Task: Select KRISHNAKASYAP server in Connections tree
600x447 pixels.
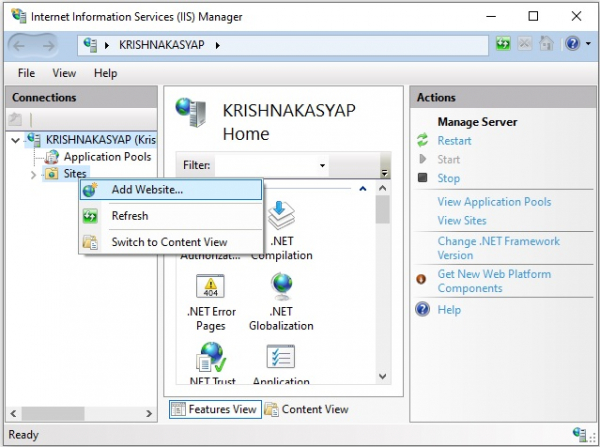Action: [101, 140]
